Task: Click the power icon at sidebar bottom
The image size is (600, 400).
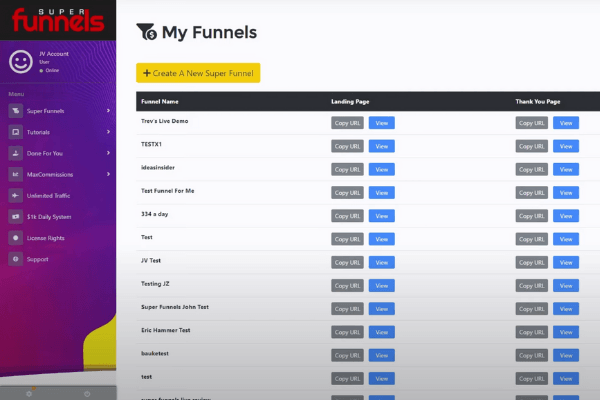Action: (87, 393)
